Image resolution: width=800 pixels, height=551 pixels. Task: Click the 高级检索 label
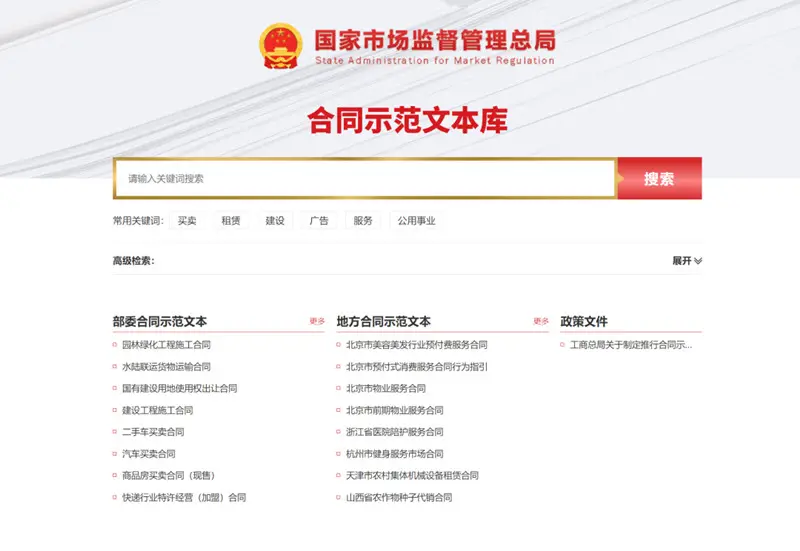134,261
